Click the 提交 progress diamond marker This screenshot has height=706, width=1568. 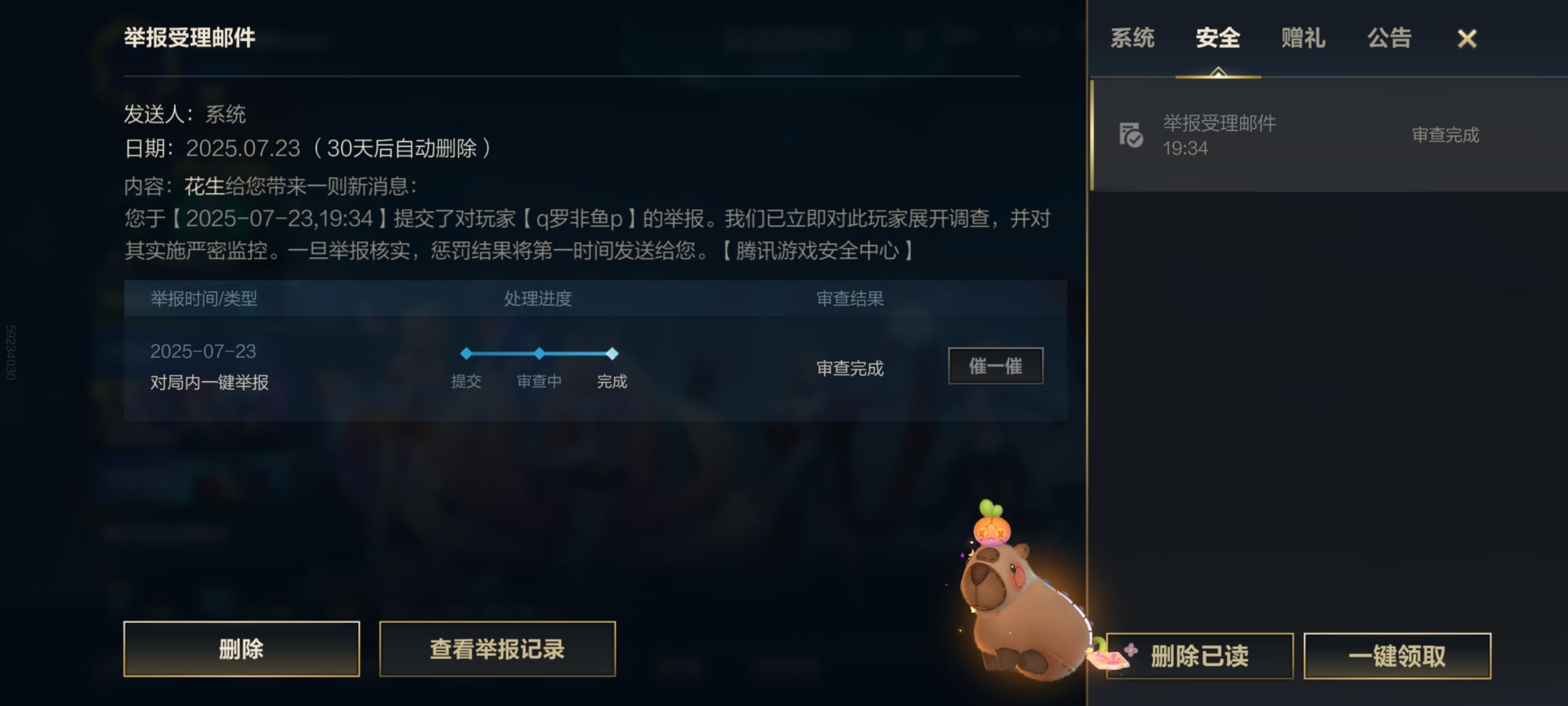tap(466, 353)
